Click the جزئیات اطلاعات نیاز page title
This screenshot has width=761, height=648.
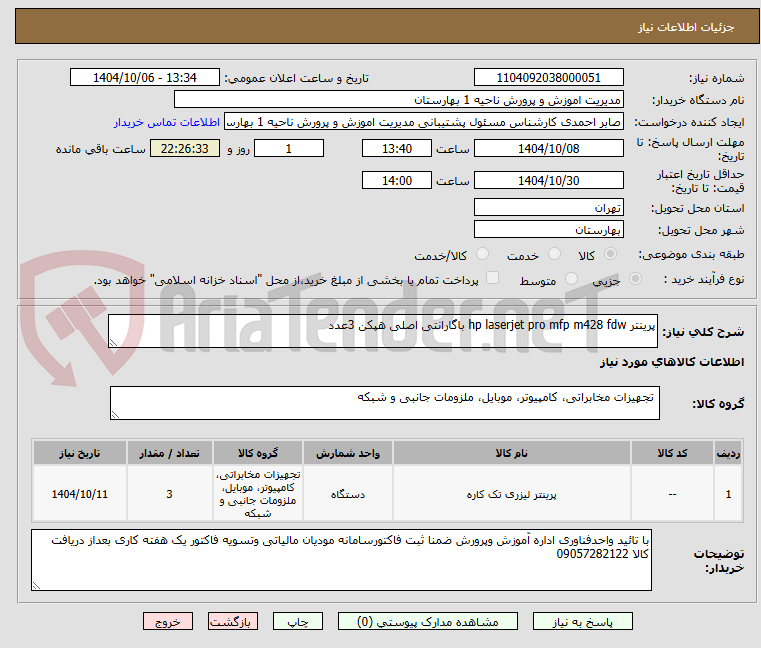coord(686,27)
